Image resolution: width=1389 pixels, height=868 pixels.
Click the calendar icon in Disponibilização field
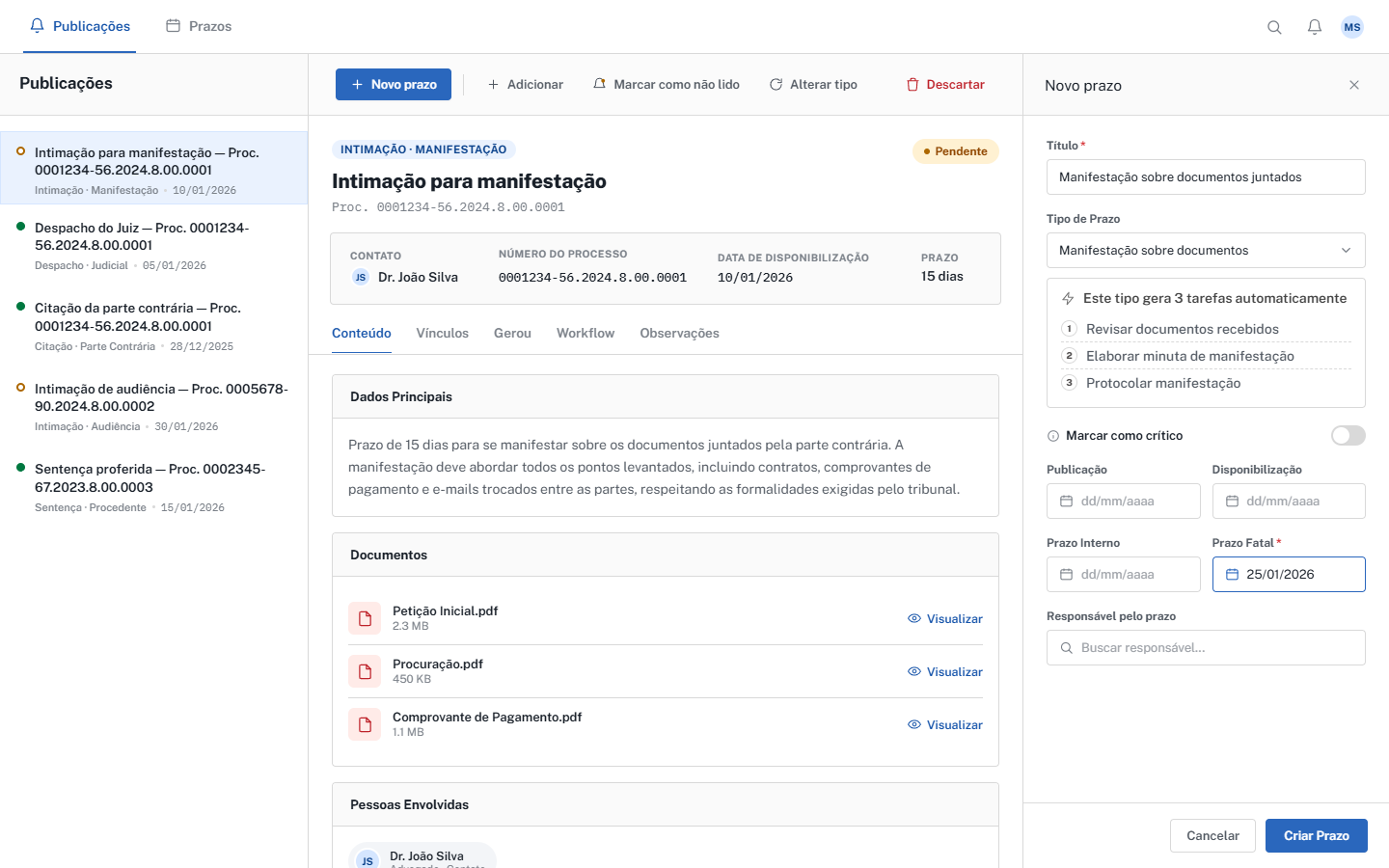(1232, 502)
